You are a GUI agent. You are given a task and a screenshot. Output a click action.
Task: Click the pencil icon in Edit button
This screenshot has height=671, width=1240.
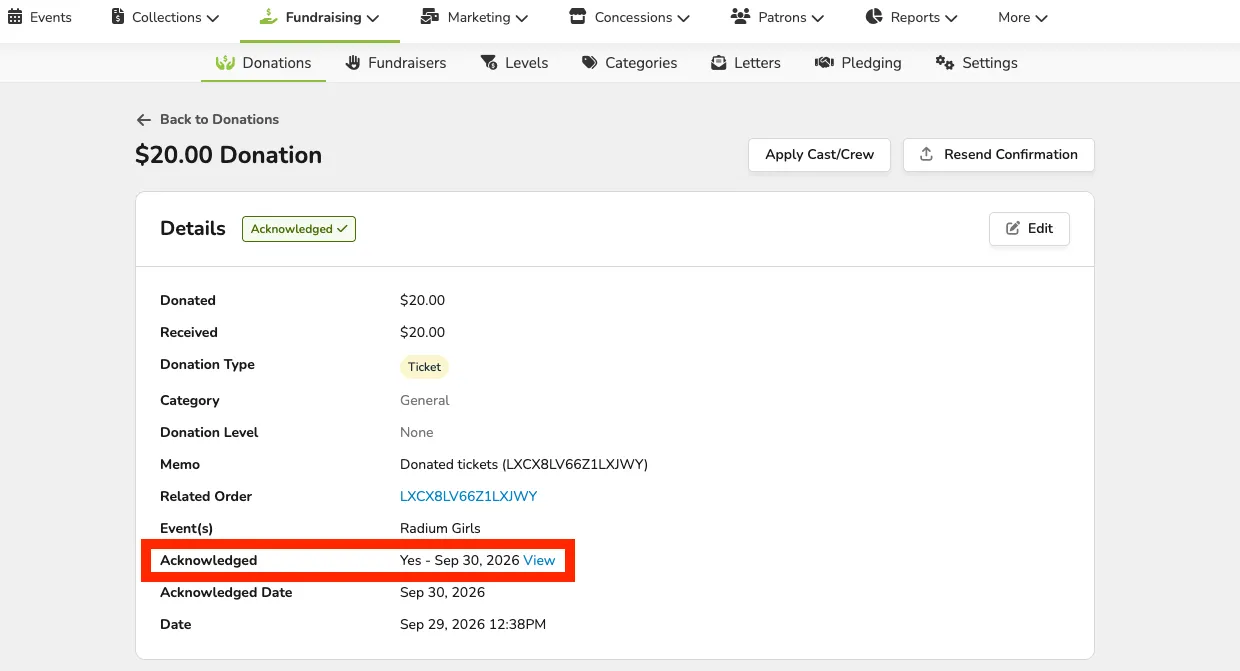tap(1013, 229)
